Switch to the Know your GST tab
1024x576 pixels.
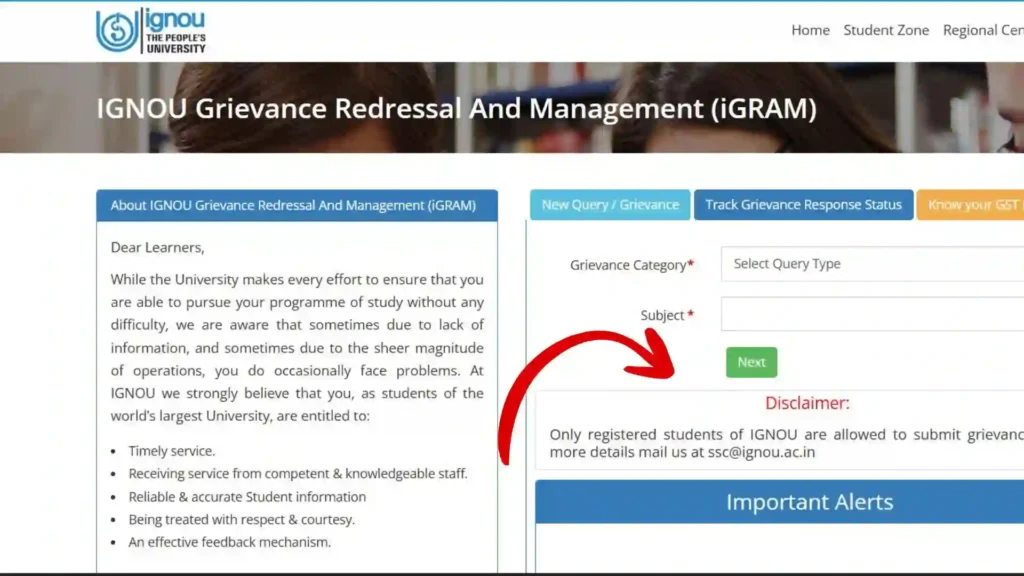tap(970, 204)
